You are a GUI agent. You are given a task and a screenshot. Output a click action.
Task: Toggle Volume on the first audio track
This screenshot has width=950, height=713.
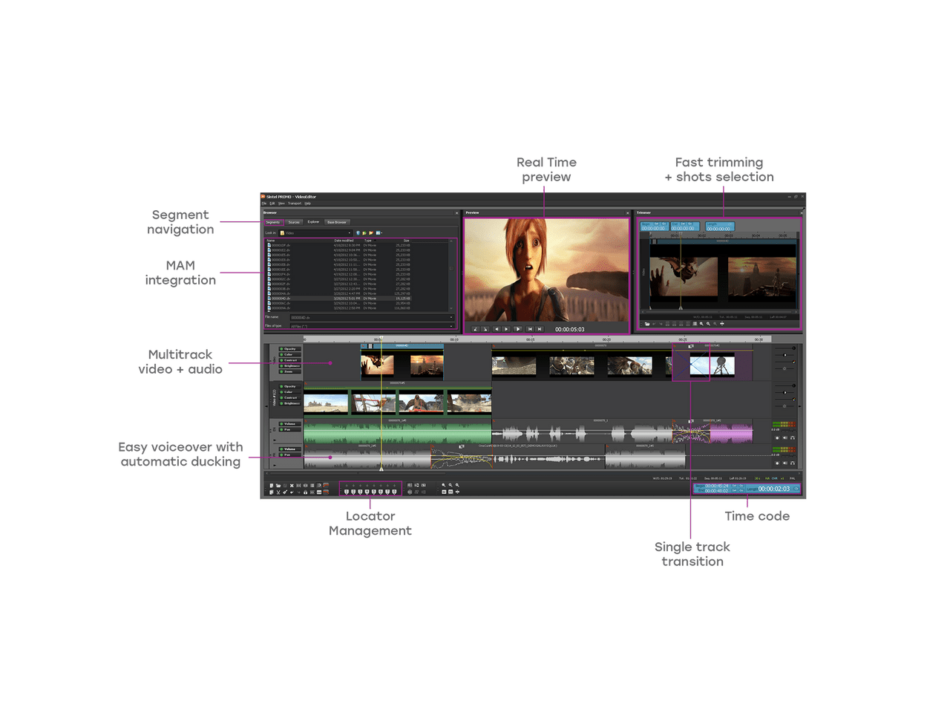click(x=288, y=424)
